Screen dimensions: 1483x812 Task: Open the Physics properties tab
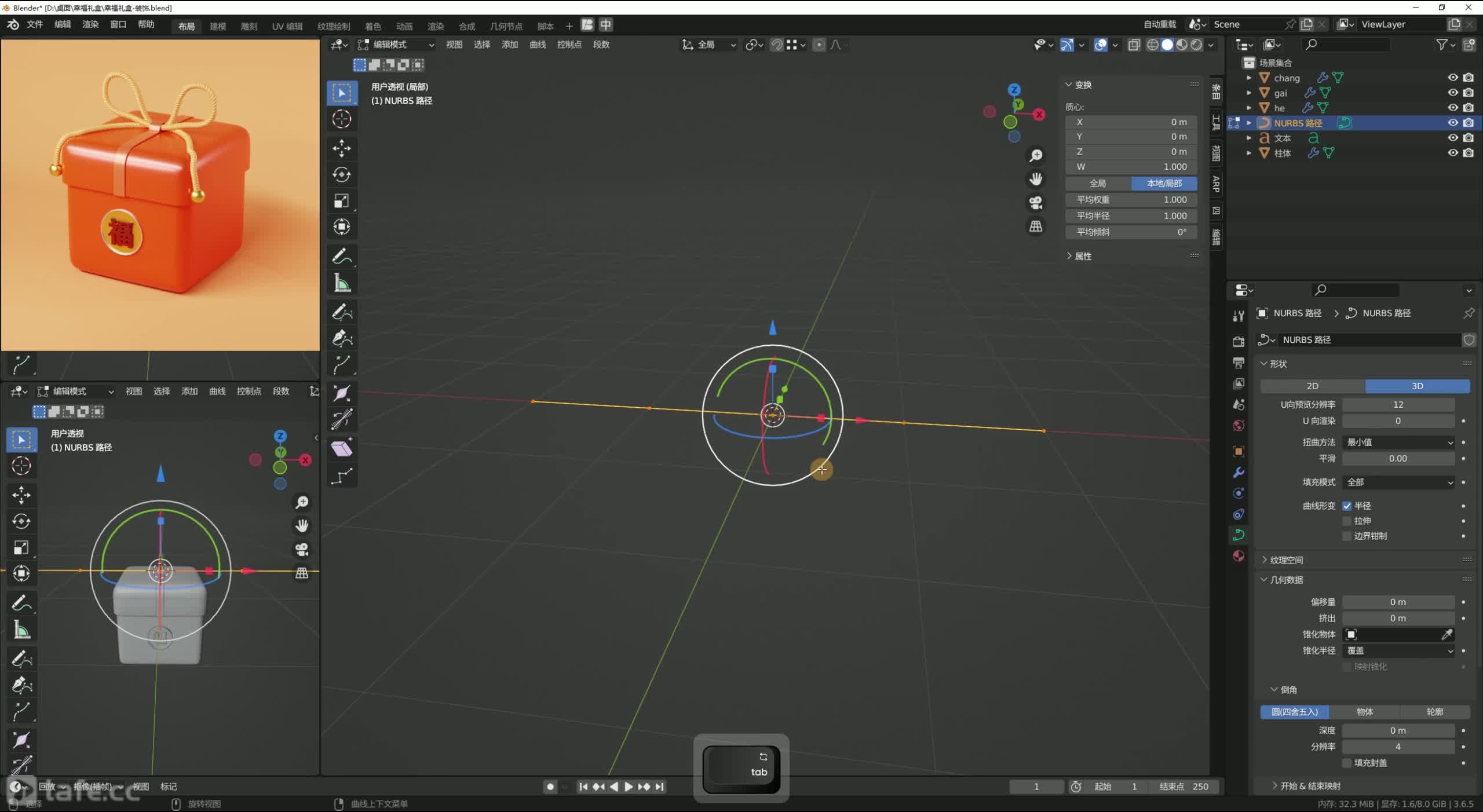pyautogui.click(x=1239, y=493)
